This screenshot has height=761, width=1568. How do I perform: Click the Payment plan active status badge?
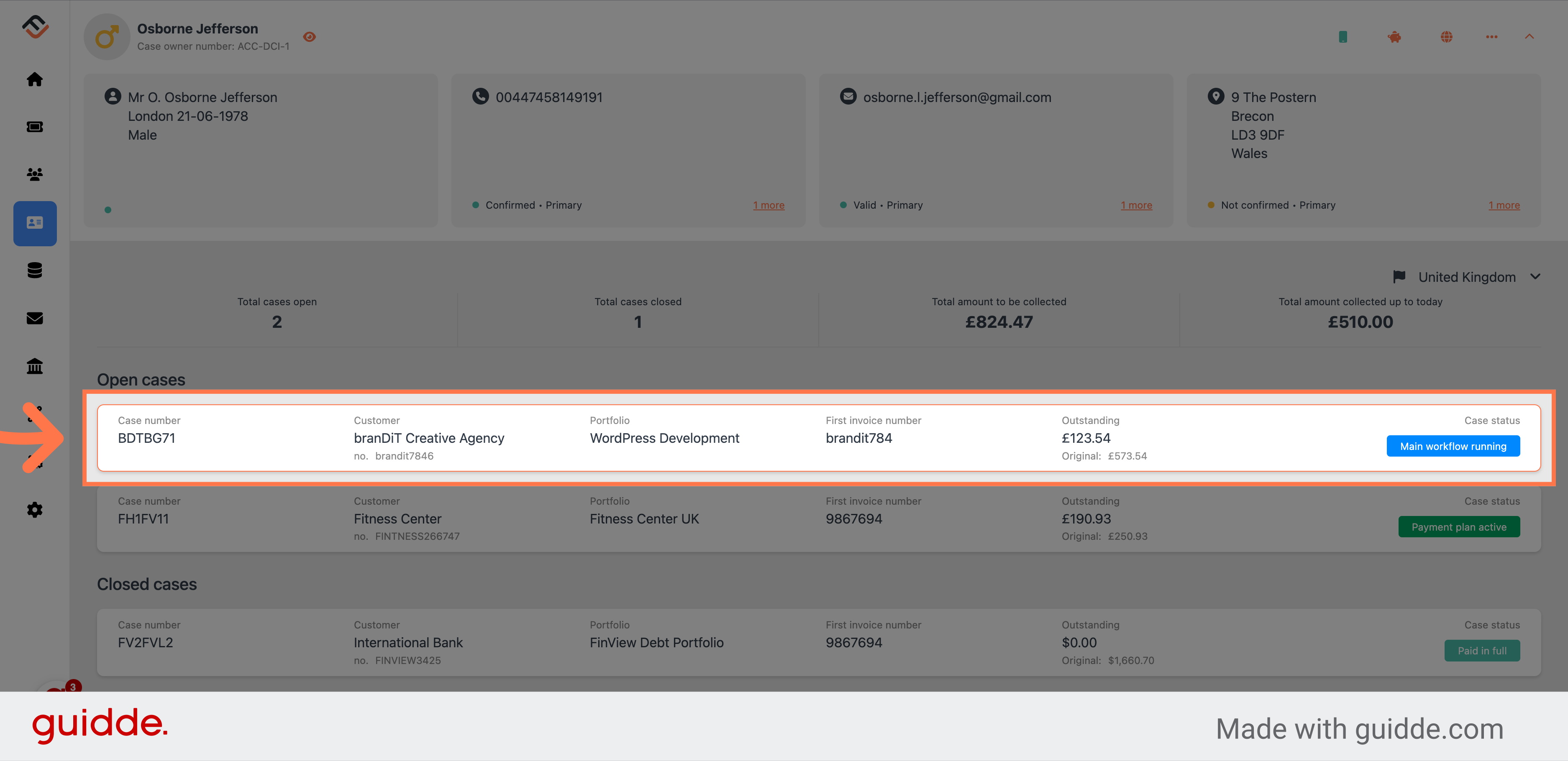click(x=1458, y=527)
